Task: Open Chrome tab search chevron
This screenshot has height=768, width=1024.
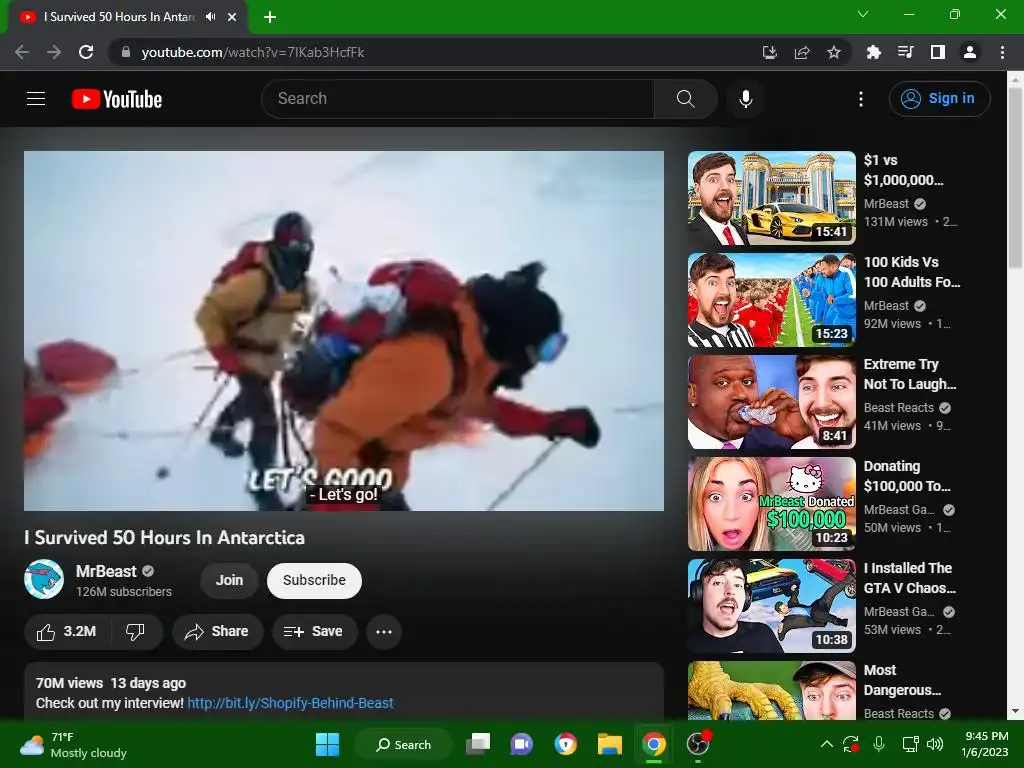Action: [863, 14]
